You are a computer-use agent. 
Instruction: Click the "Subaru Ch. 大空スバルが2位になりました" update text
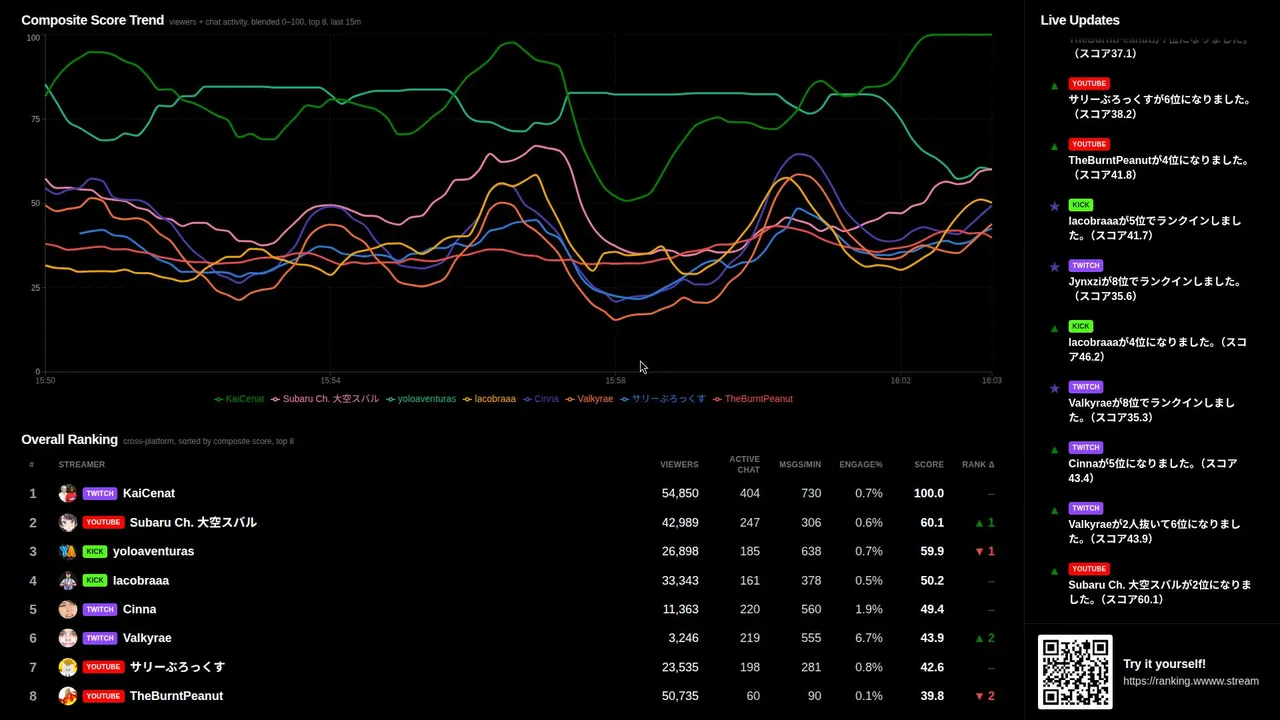tap(1160, 592)
